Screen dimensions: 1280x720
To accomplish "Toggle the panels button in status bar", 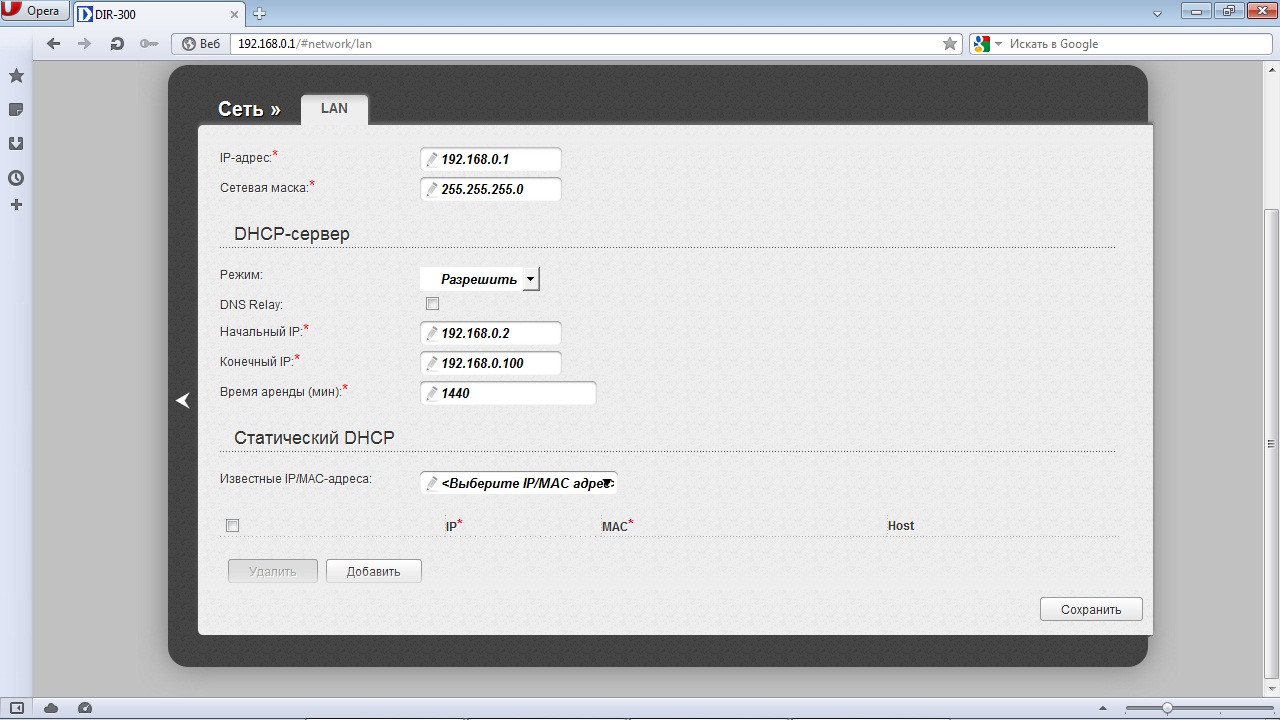I will click(16, 708).
